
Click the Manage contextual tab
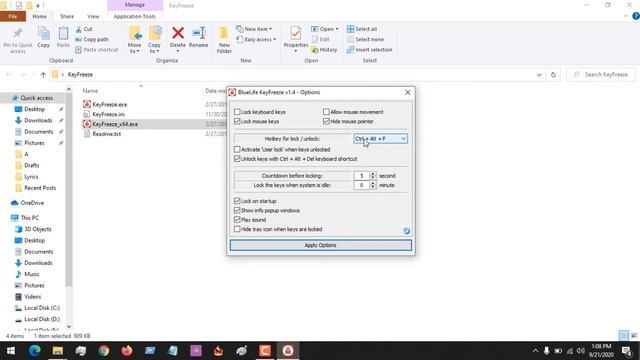pos(135,5)
